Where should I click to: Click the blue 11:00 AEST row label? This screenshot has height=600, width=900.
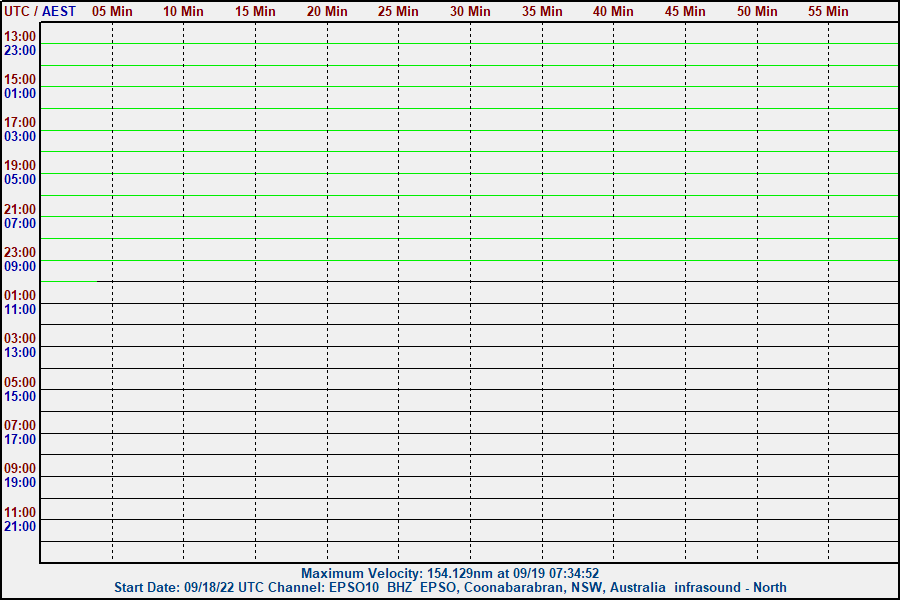pos(20,310)
